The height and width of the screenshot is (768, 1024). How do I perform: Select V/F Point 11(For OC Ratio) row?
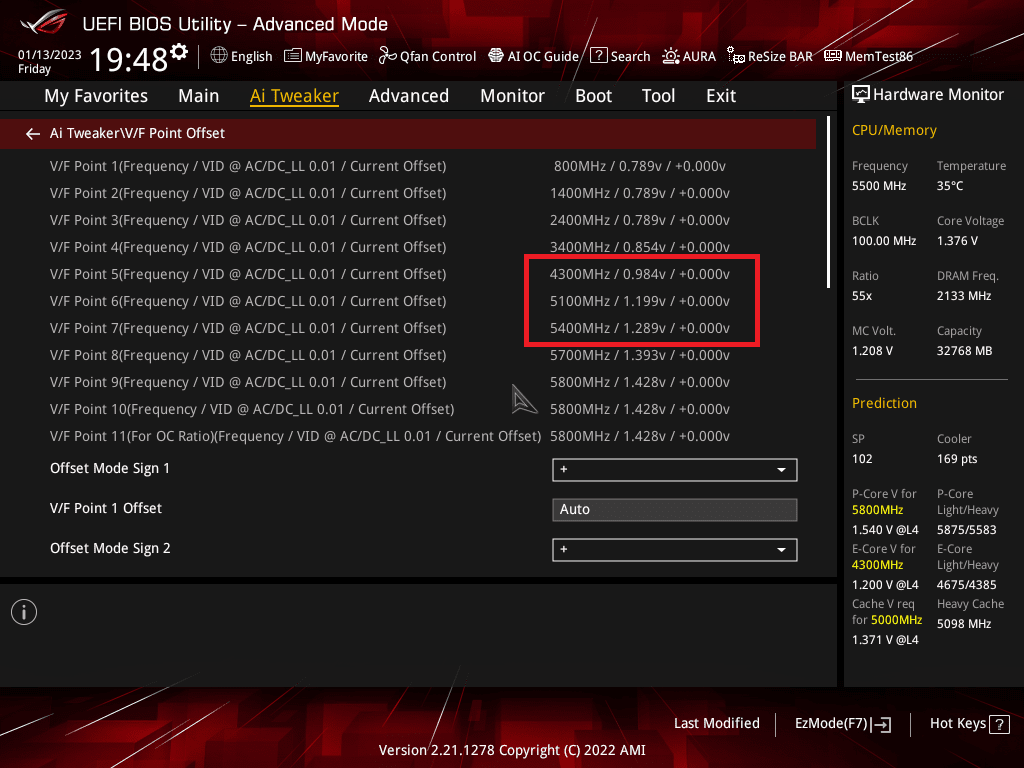295,436
